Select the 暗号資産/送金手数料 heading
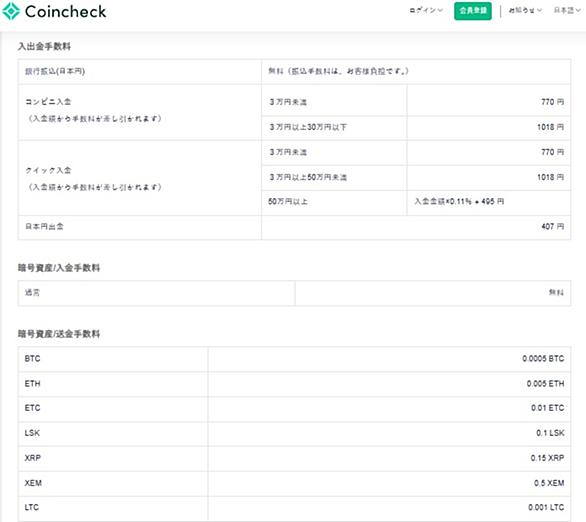This screenshot has width=586, height=522. click(59, 334)
